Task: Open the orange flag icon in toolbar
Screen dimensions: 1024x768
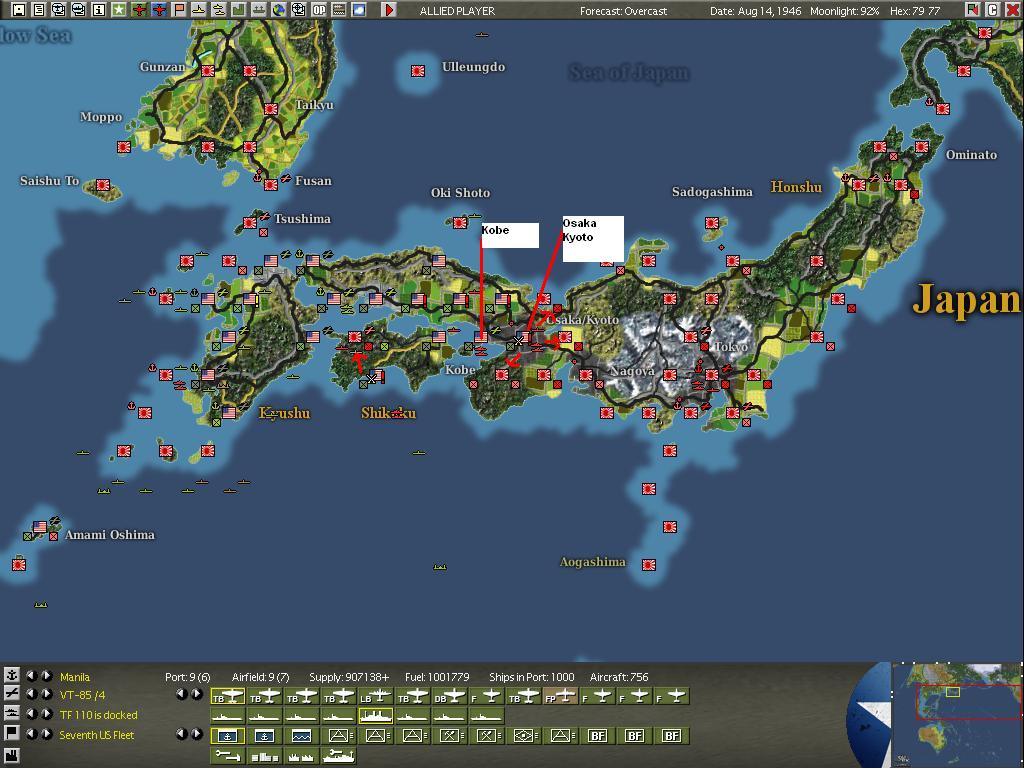Action: (x=179, y=10)
